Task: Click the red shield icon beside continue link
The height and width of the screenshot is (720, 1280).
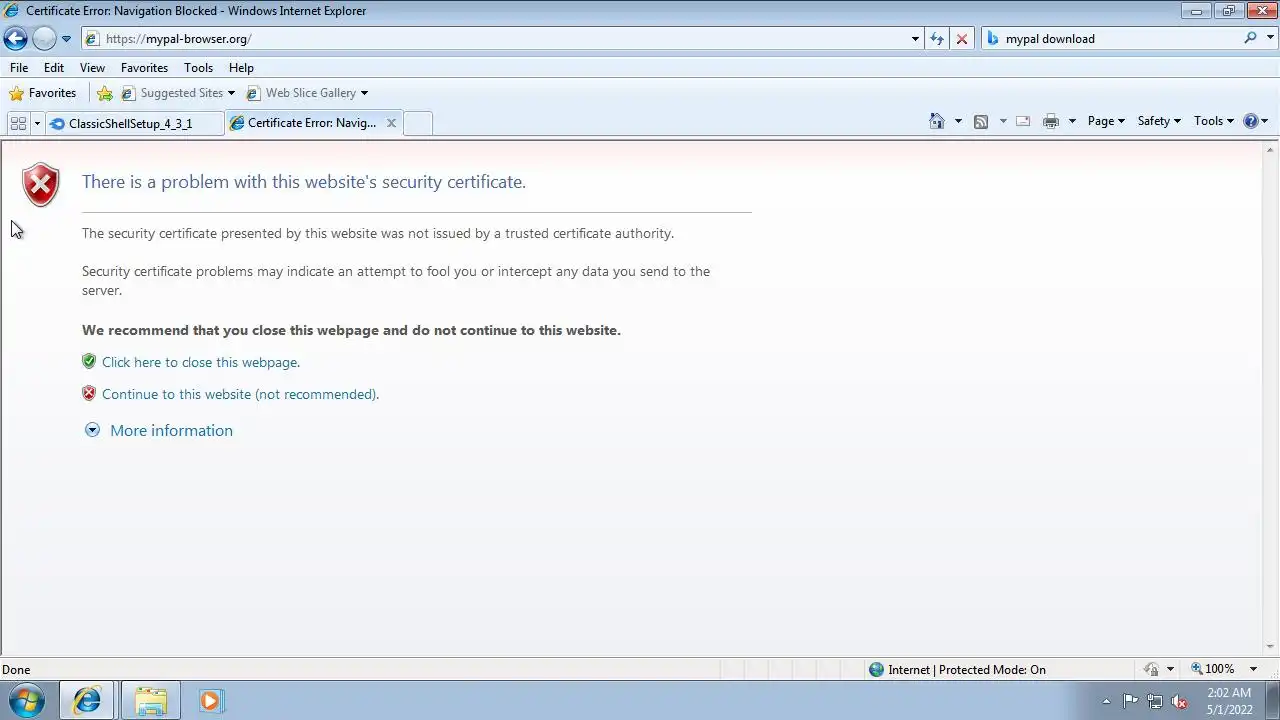Action: 89,393
